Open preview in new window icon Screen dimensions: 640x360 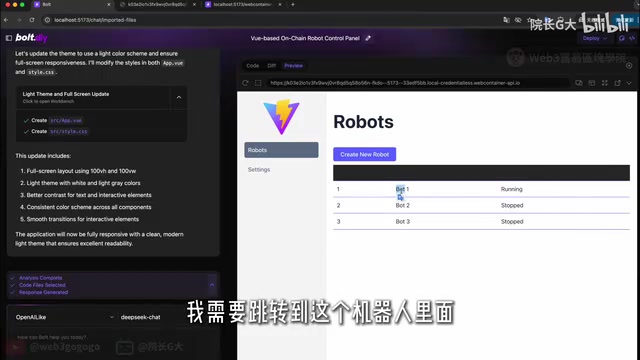(618, 83)
